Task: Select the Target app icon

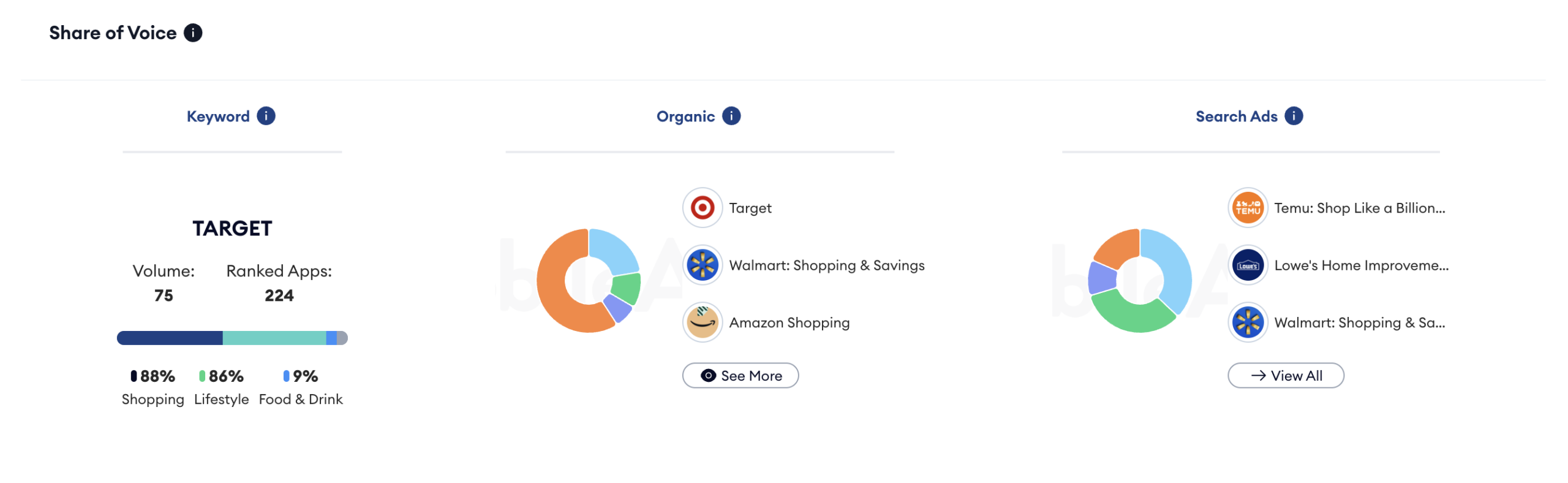Action: (703, 208)
